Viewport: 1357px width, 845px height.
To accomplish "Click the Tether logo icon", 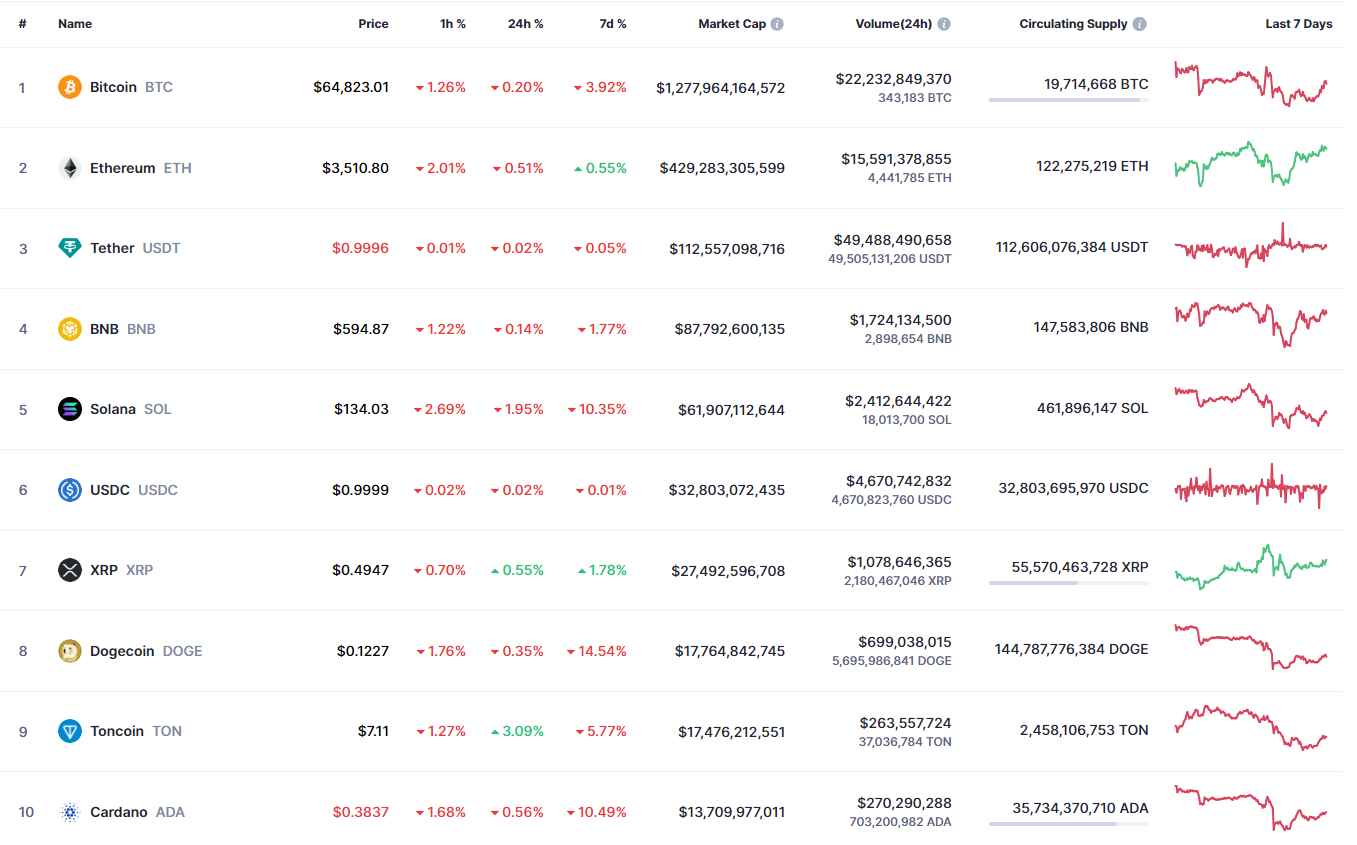I will (x=69, y=248).
